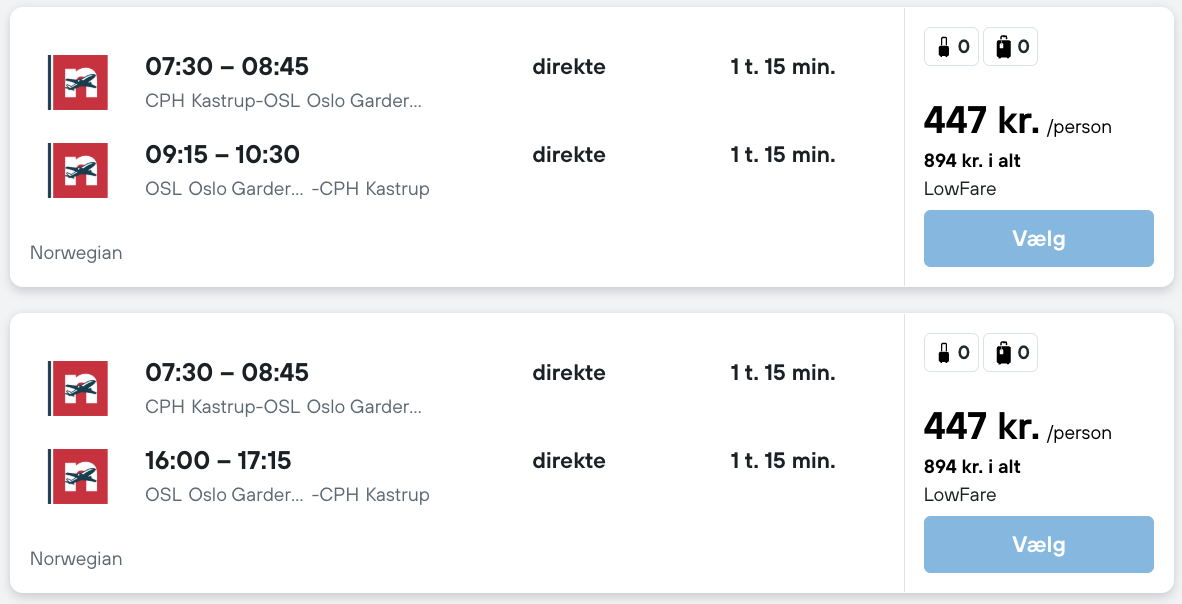
Task: Click LowFare label in first card
Action: (x=960, y=188)
